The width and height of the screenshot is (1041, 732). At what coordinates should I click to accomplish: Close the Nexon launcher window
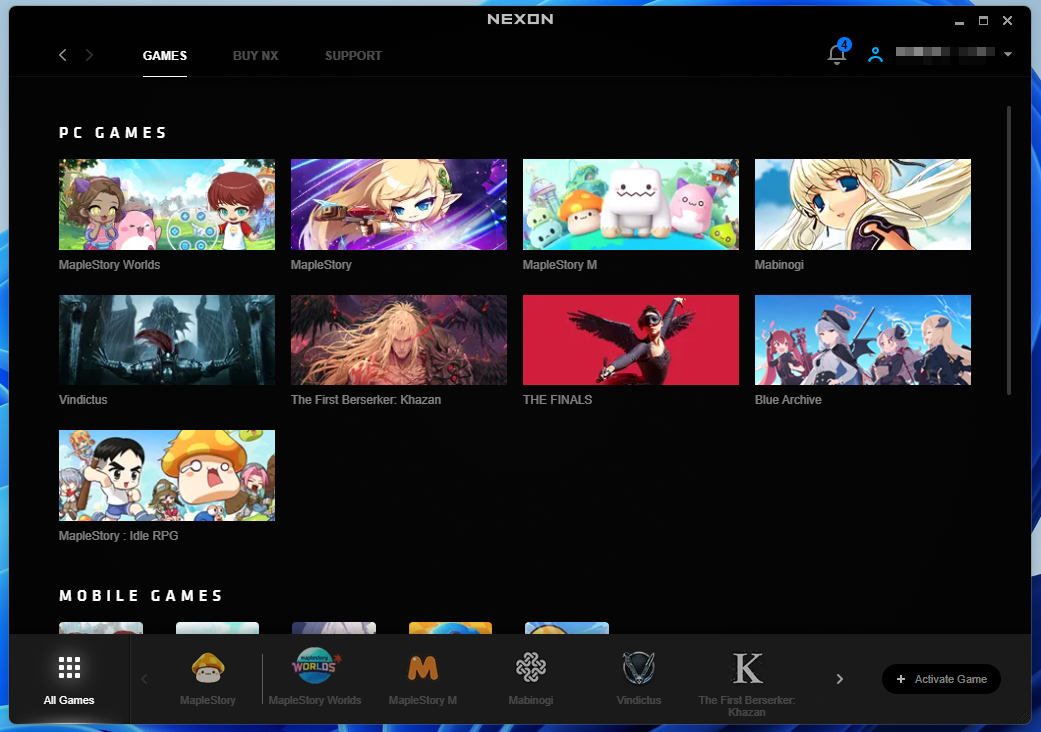[1007, 21]
